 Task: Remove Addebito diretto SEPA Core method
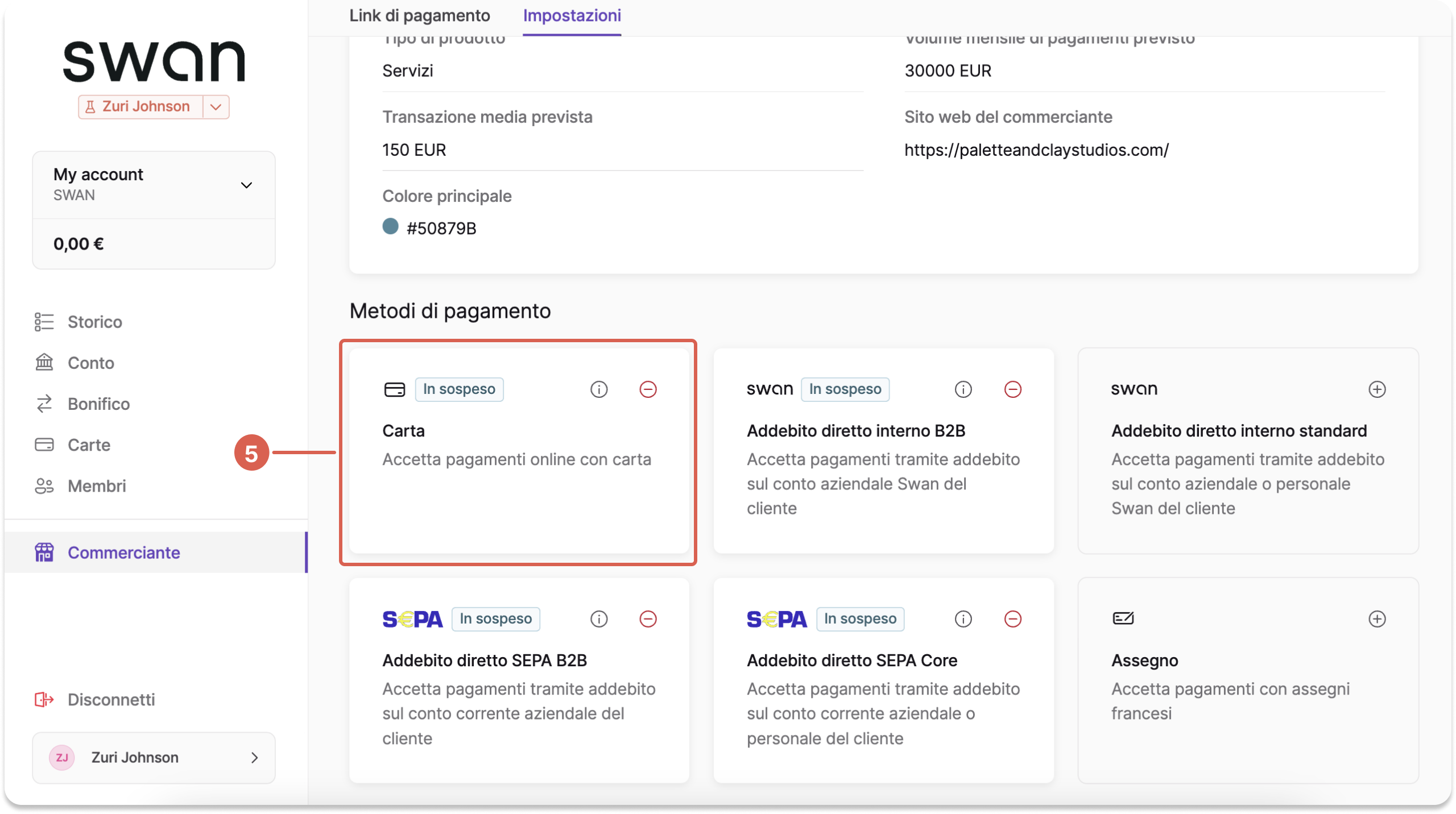coord(1012,619)
